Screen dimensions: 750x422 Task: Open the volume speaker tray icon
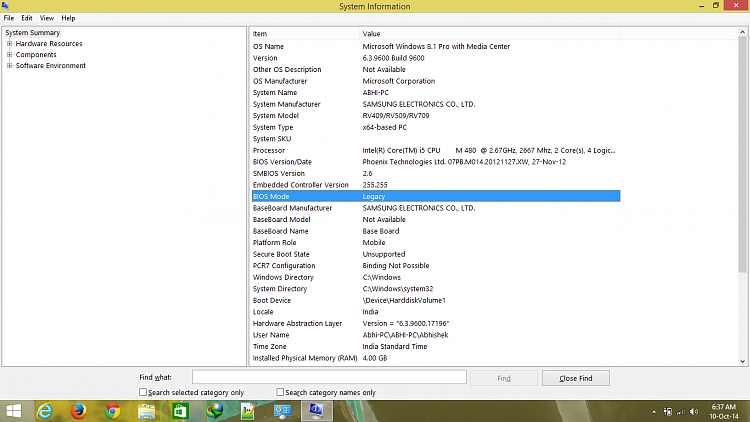point(694,412)
